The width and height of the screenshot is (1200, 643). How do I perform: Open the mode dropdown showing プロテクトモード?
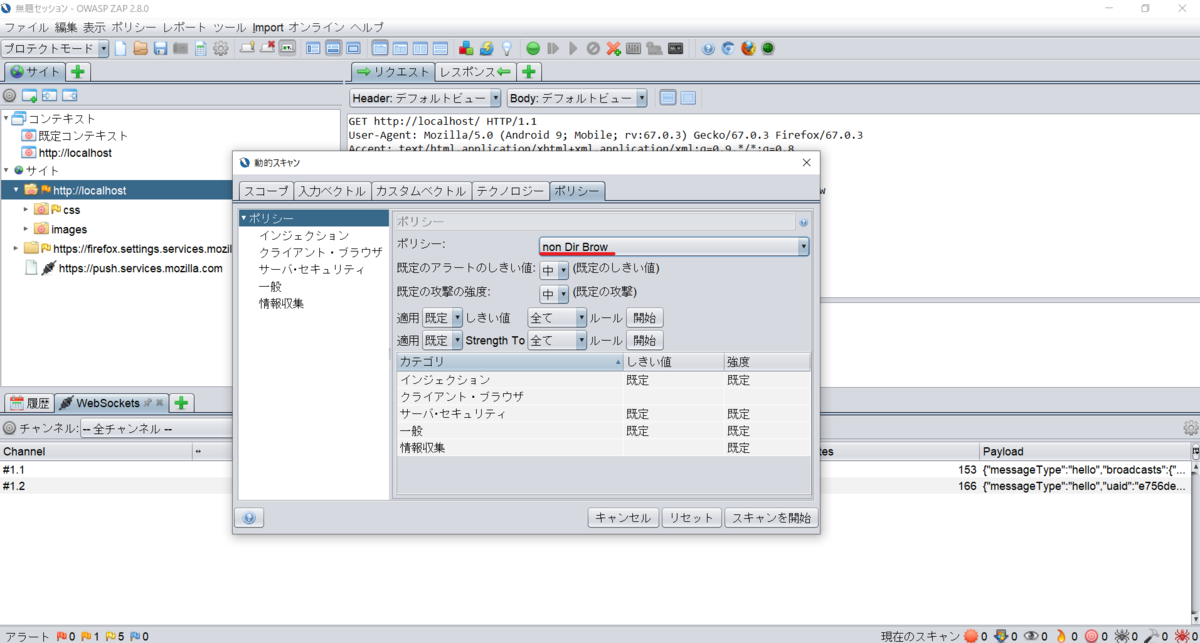[x=55, y=48]
